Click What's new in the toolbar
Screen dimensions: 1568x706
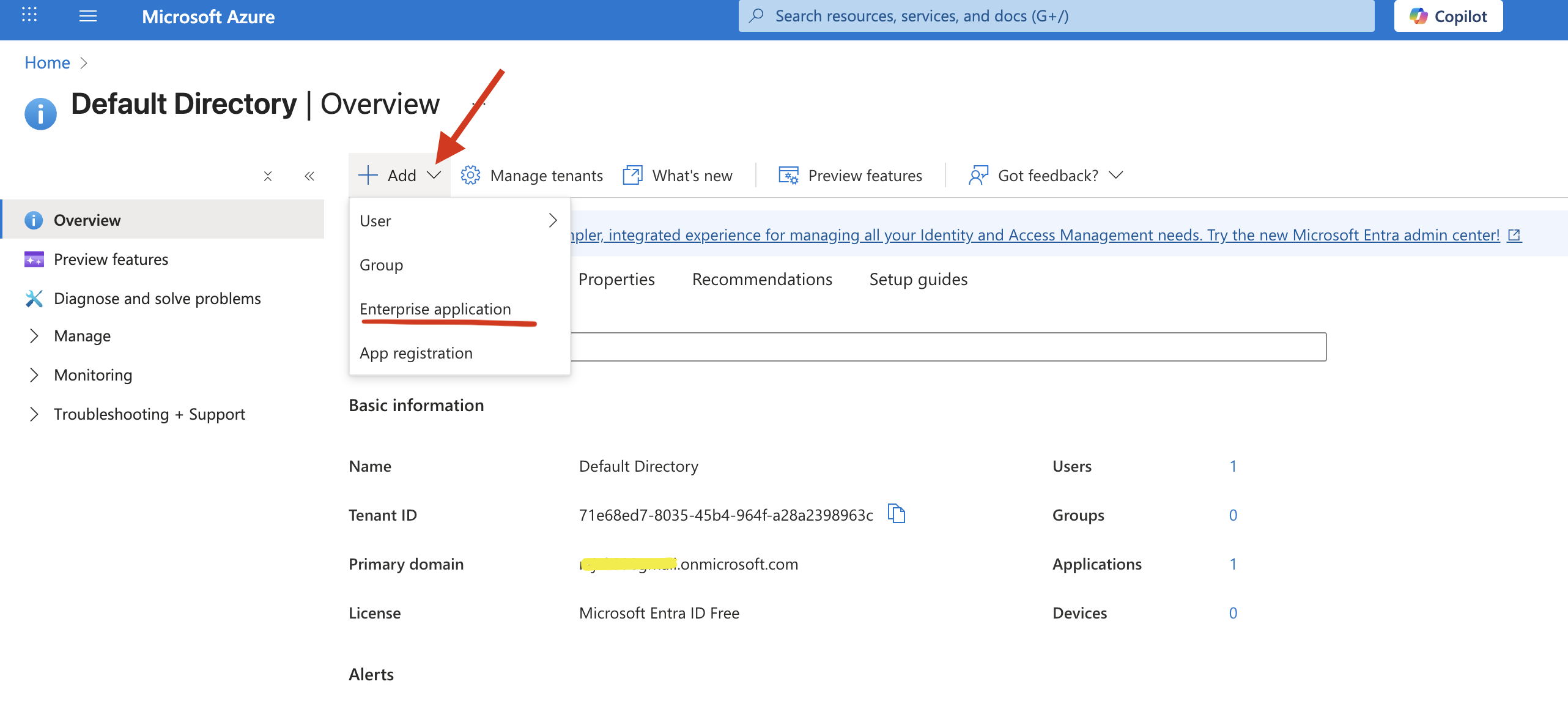(x=677, y=175)
